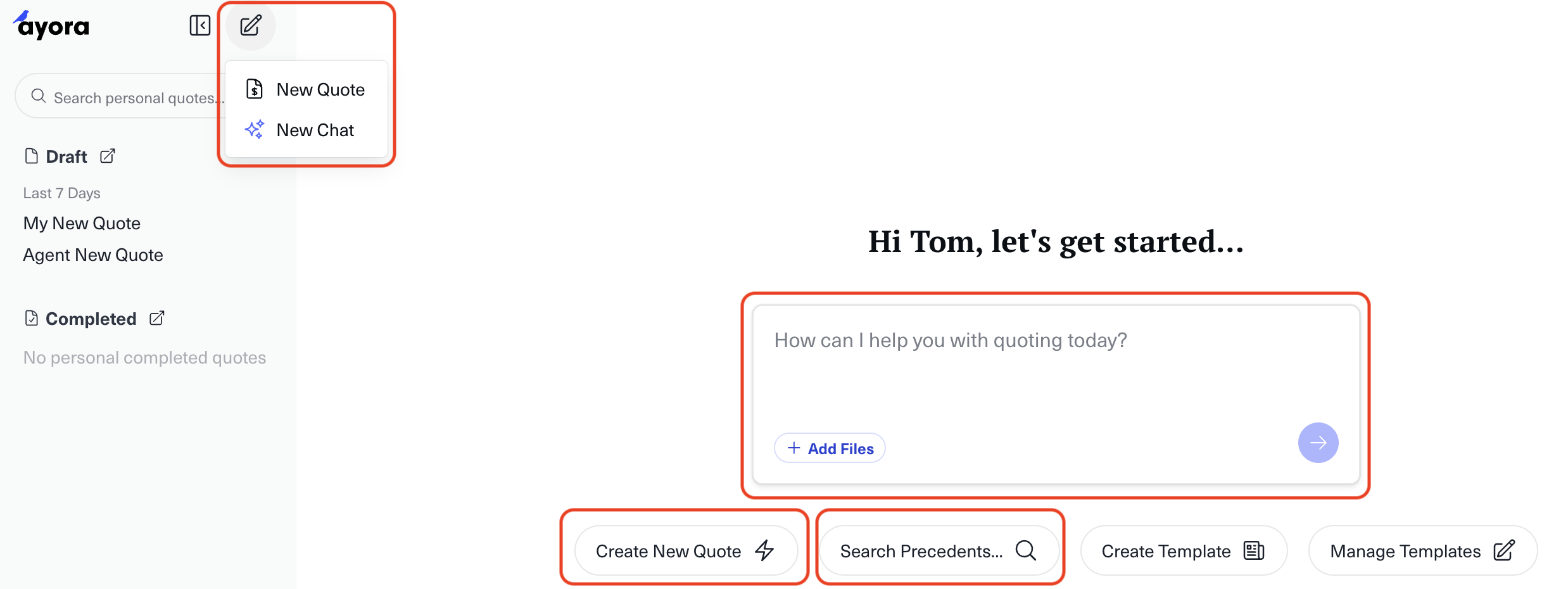Open the My New Quote draft
The height and width of the screenshot is (589, 1568).
click(x=82, y=224)
